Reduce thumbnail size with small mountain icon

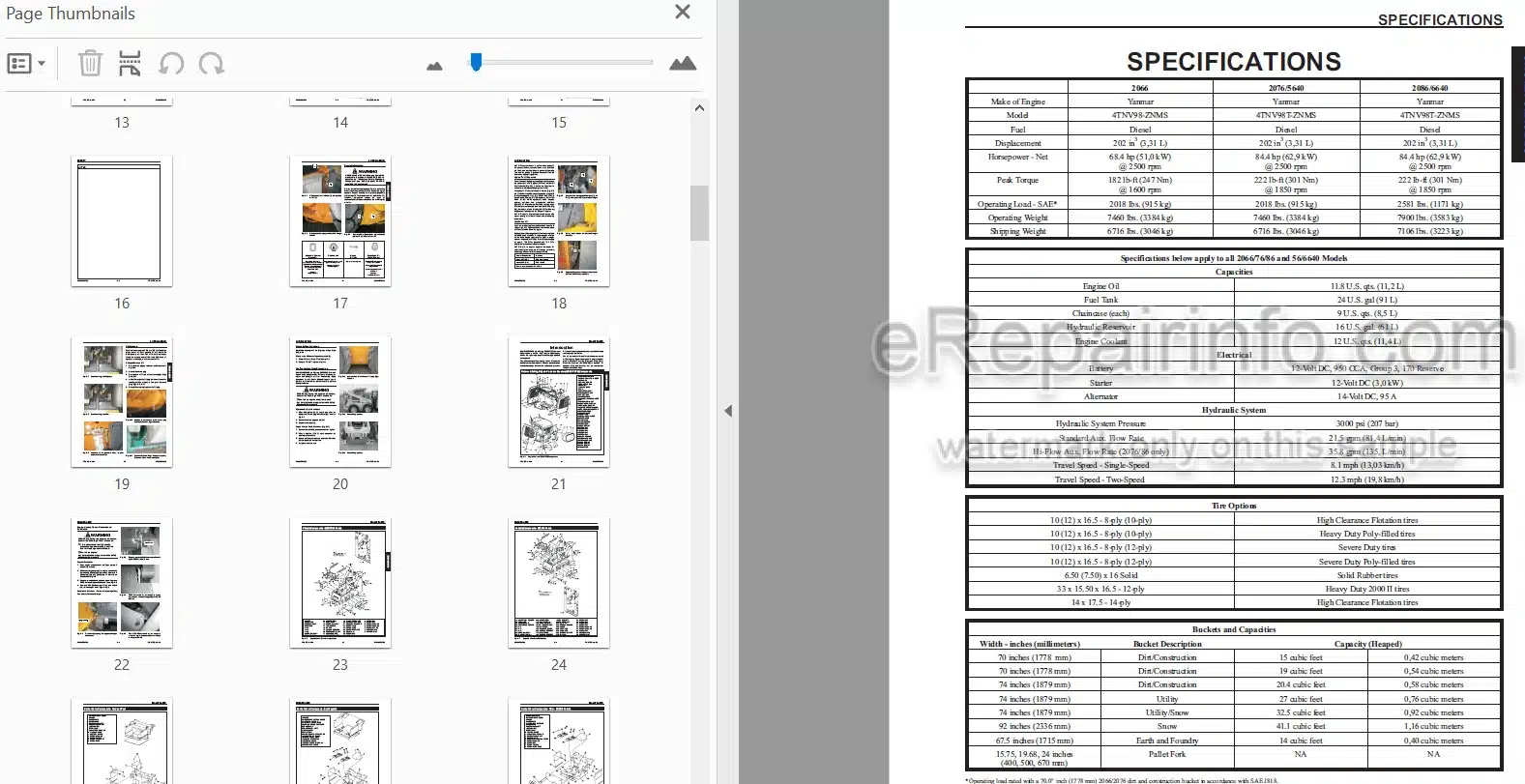(x=434, y=66)
